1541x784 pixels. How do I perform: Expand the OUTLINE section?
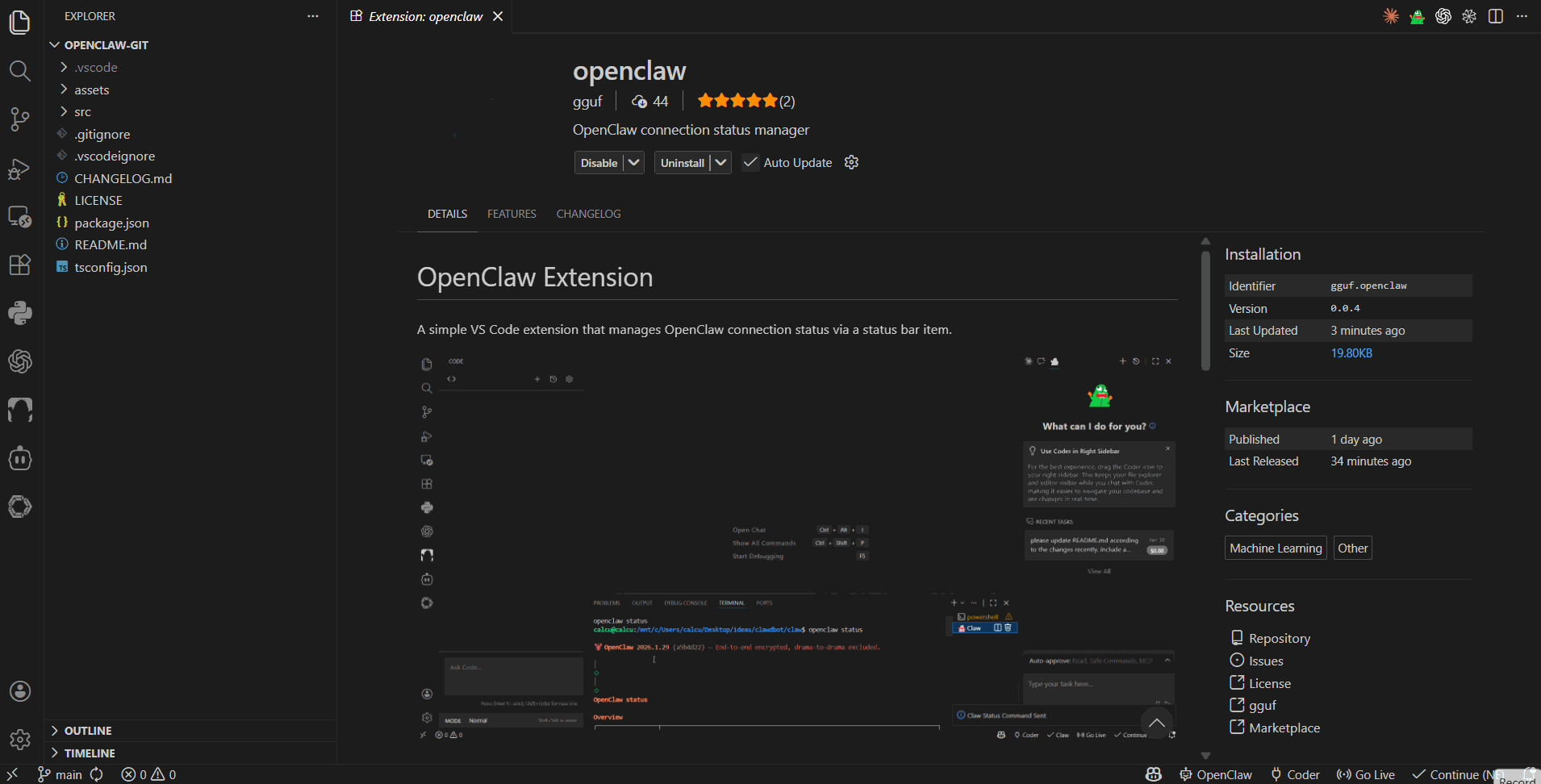pyautogui.click(x=88, y=731)
